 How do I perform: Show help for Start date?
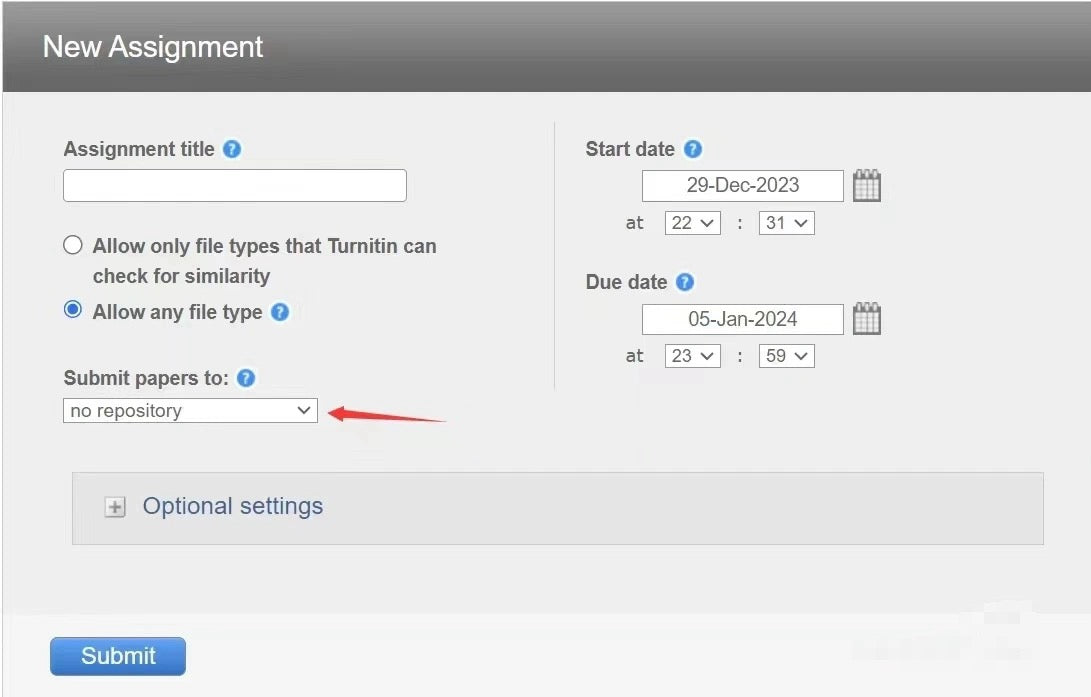pyautogui.click(x=693, y=149)
